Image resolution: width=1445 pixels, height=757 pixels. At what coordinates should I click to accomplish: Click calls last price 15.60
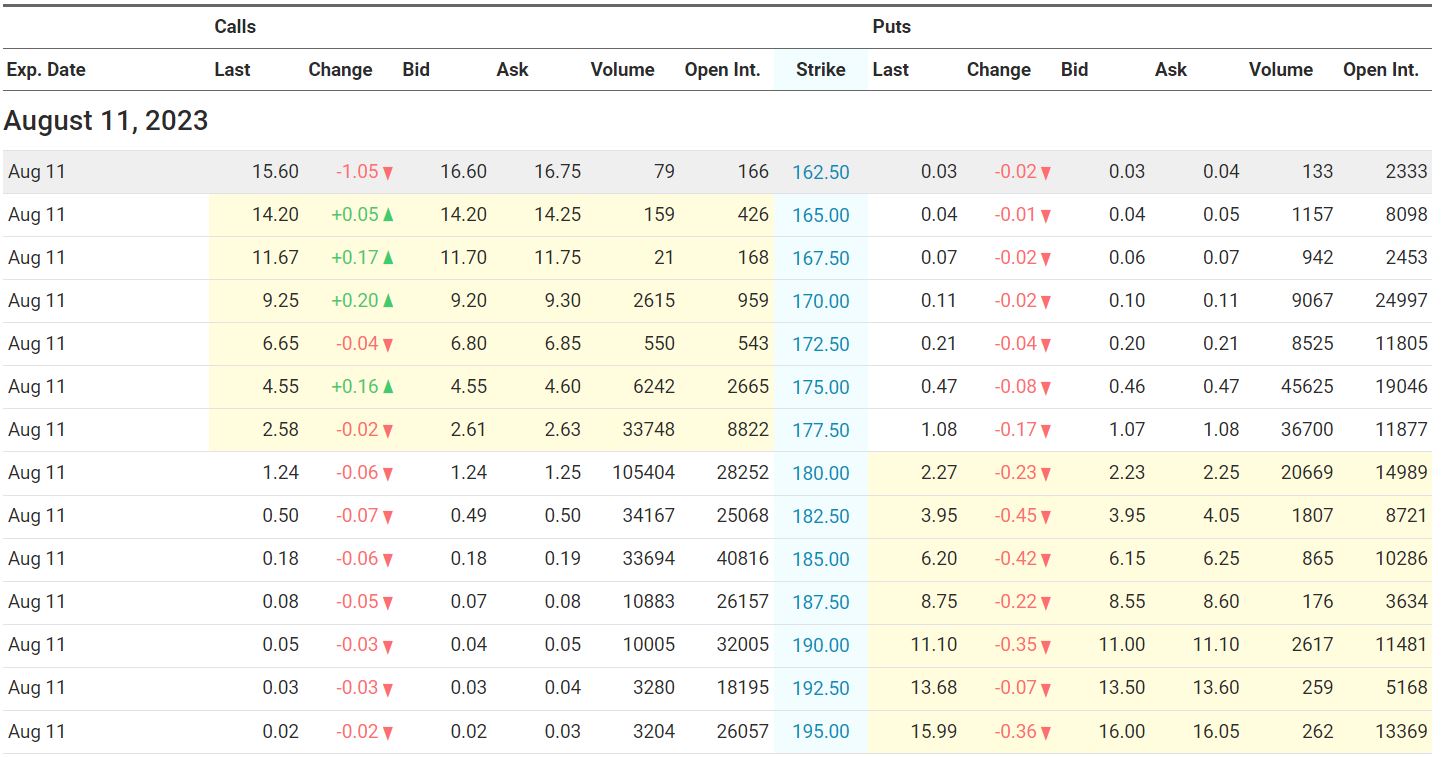point(275,172)
